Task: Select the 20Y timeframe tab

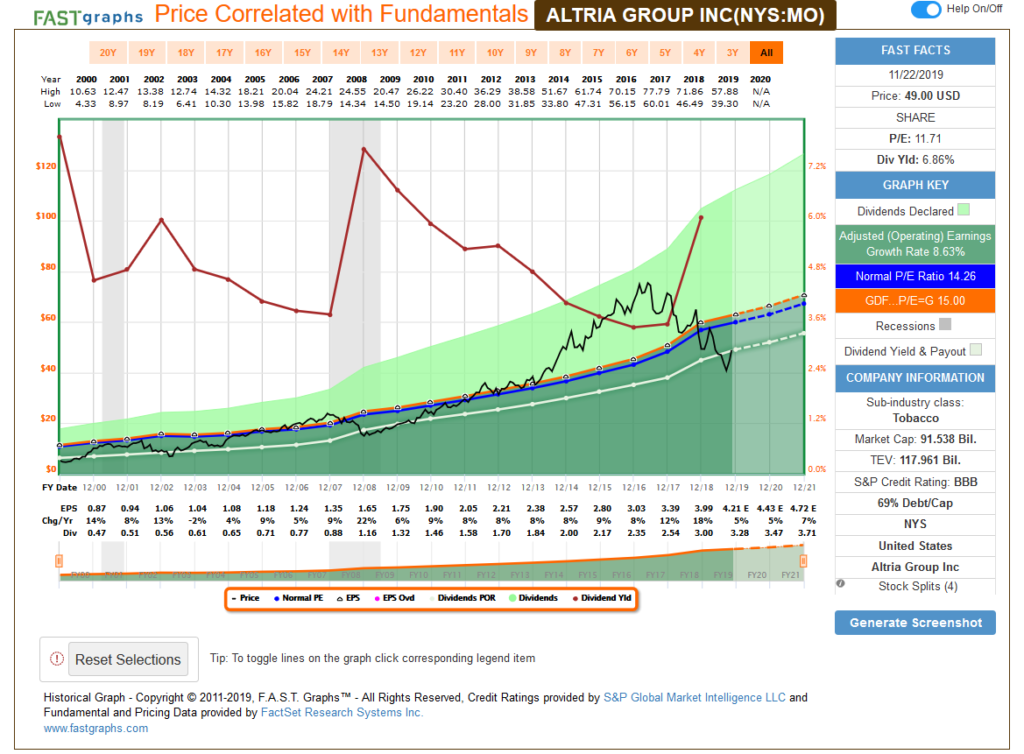Action: (x=108, y=53)
